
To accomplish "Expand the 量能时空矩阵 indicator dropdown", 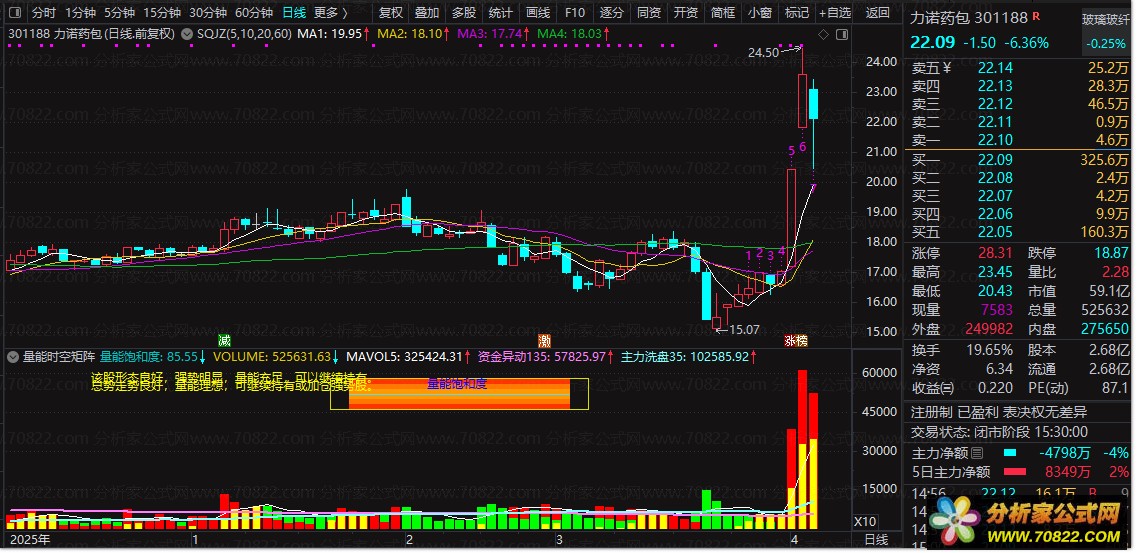I will (12, 357).
